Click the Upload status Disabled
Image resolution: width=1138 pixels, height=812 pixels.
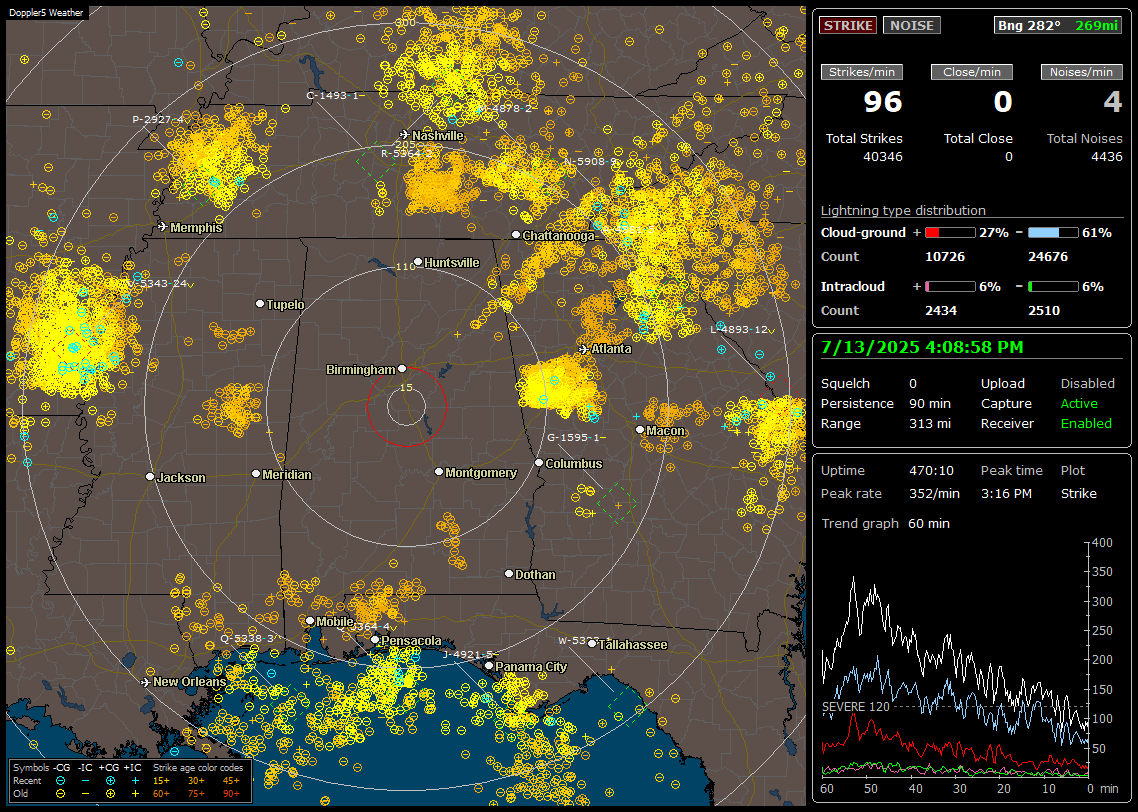(x=1087, y=384)
